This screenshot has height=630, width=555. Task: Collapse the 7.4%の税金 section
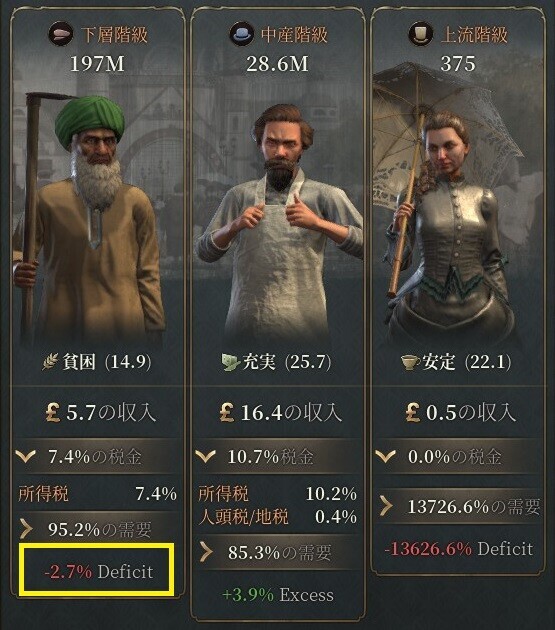click(x=98, y=456)
